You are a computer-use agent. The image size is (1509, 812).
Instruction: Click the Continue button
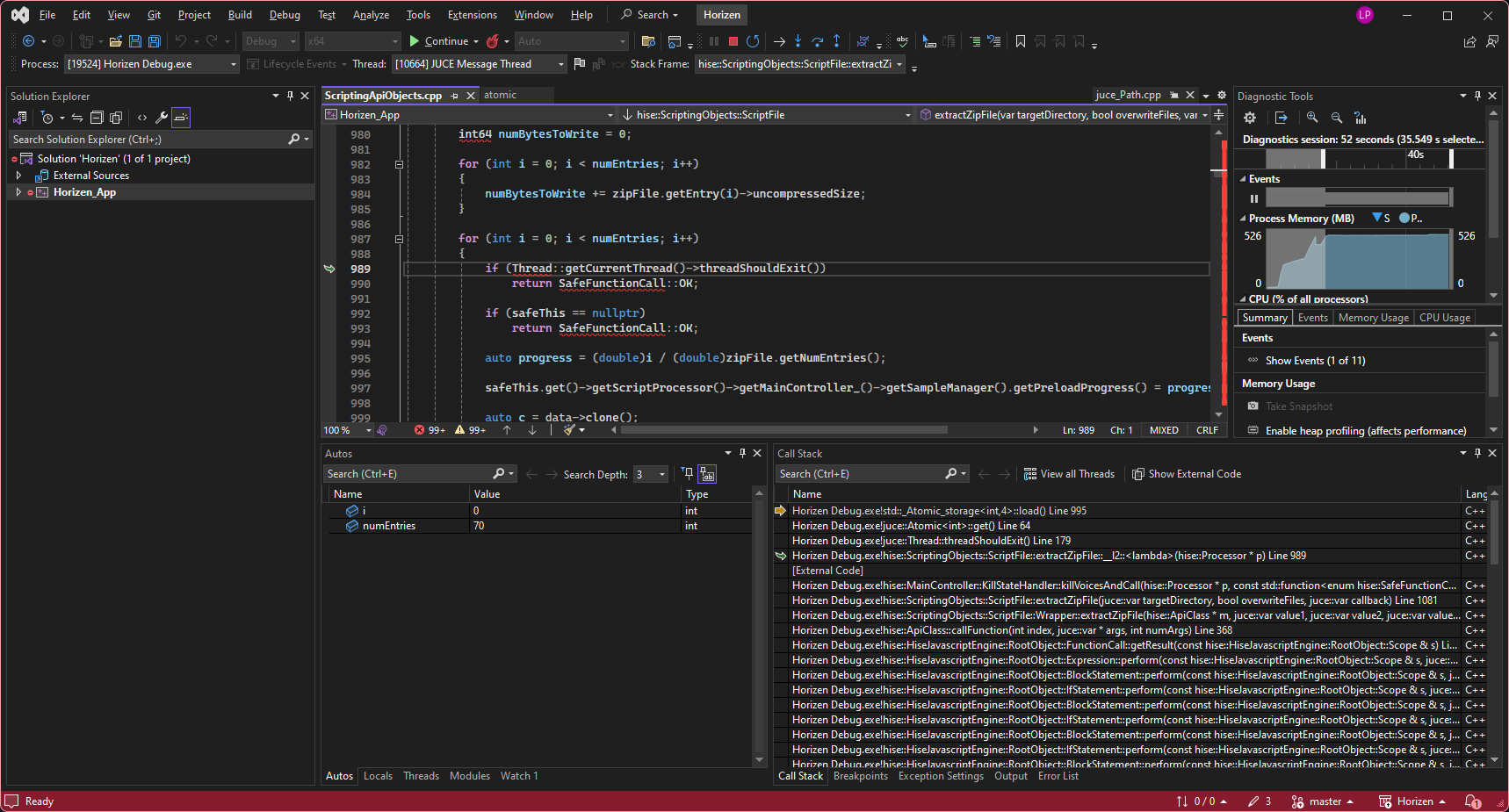click(x=438, y=41)
